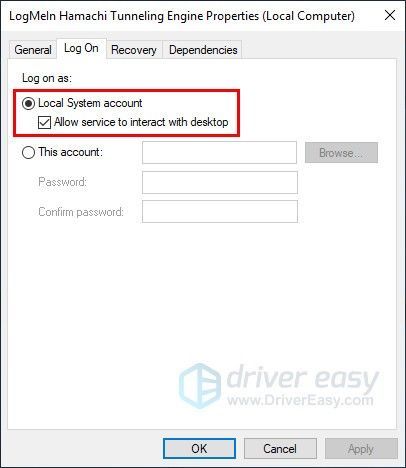
Task: Click the Driver Easy cube logo watermark
Action: click(200, 386)
